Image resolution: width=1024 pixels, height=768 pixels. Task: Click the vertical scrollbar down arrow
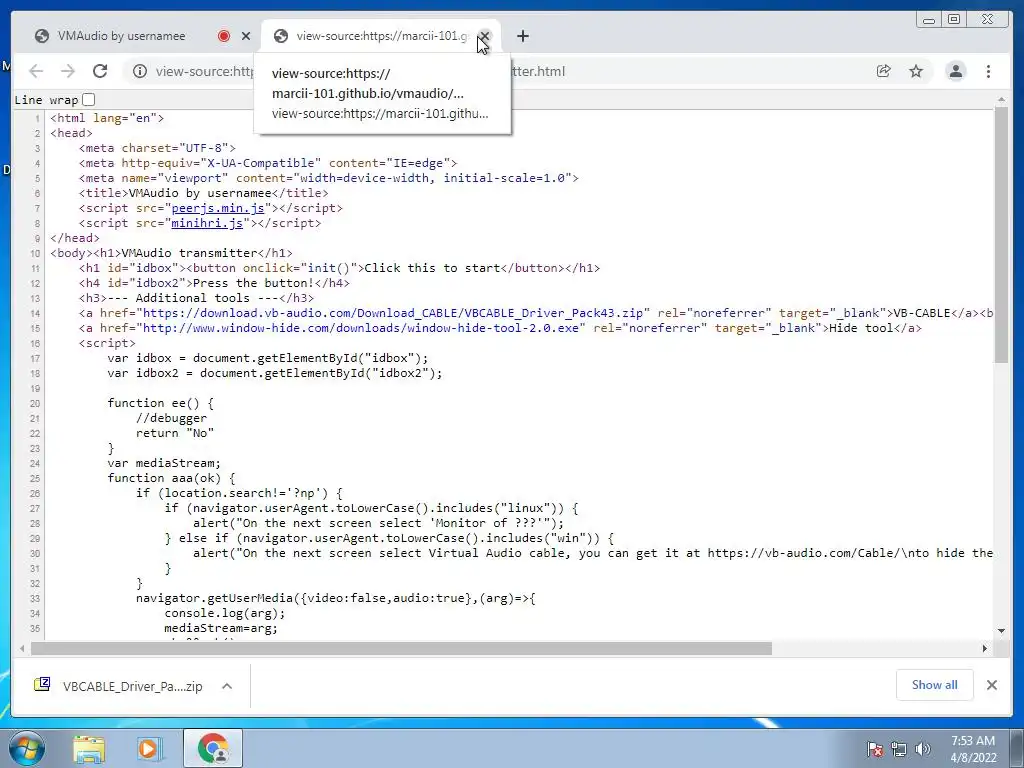click(1001, 631)
